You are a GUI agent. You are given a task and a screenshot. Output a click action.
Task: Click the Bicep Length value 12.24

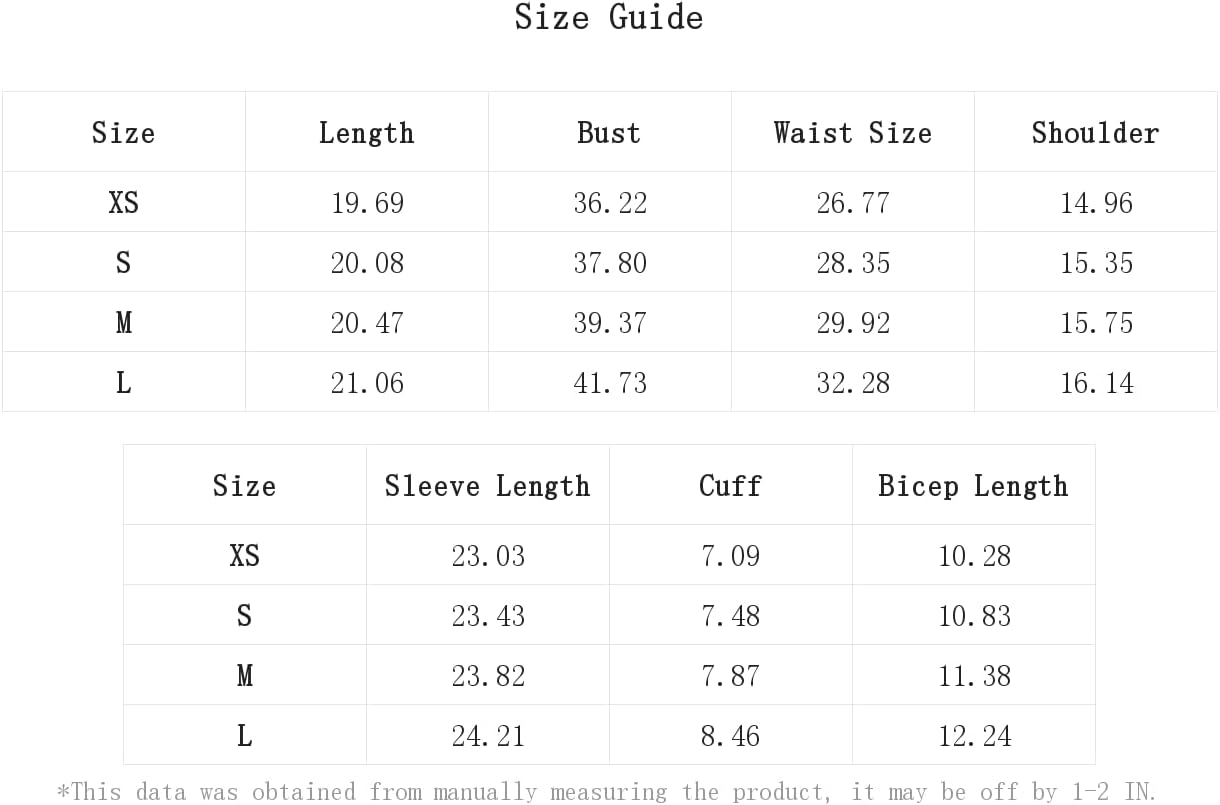click(975, 736)
